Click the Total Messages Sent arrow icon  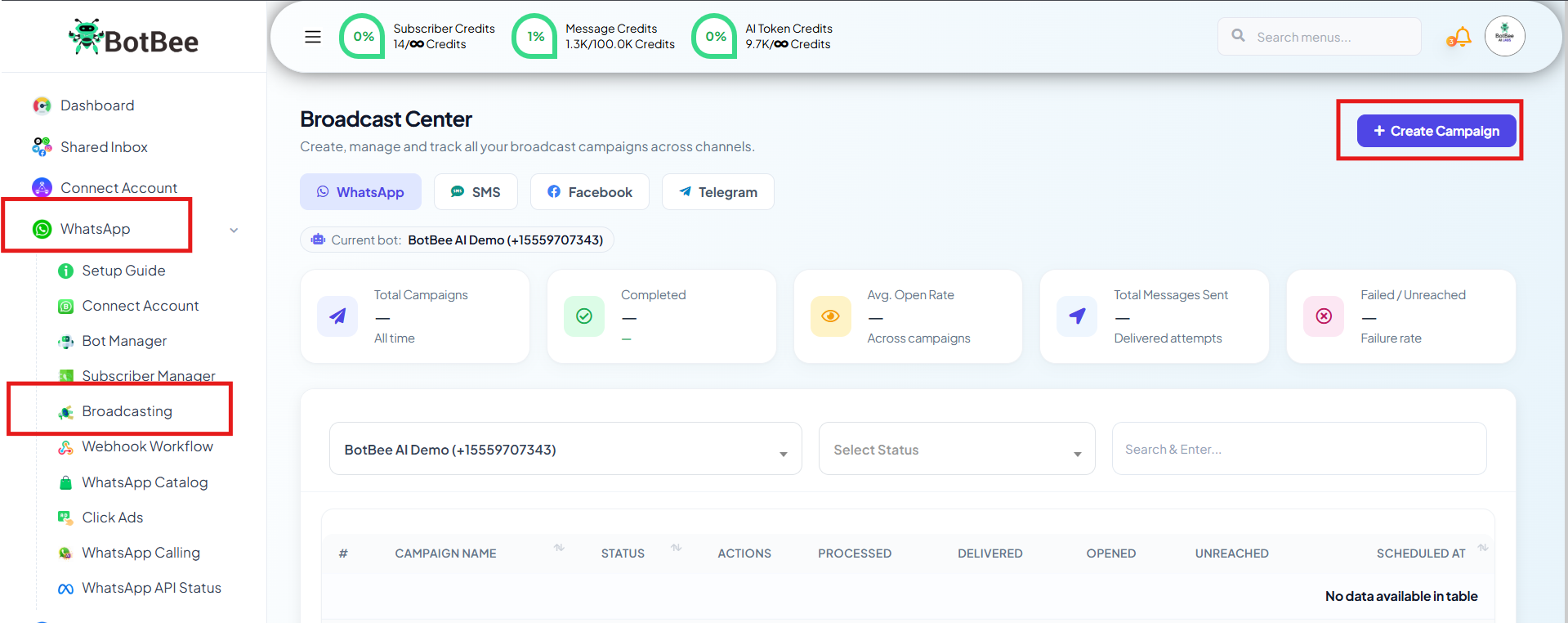click(1077, 316)
